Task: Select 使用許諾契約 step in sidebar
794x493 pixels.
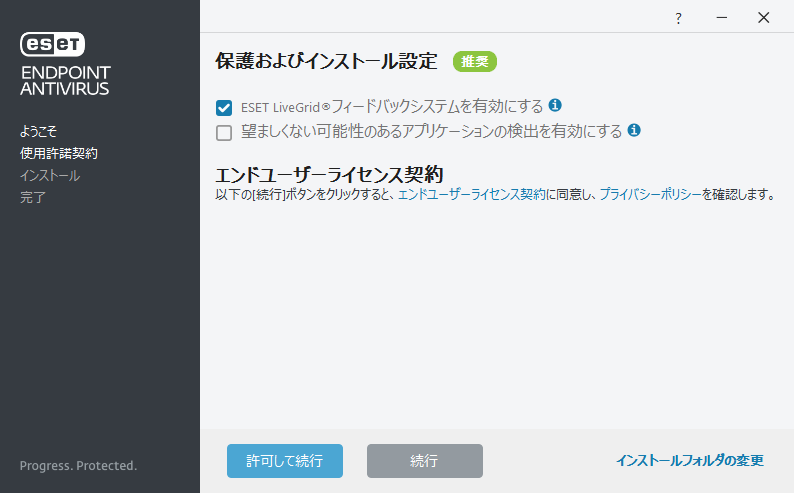Action: (x=59, y=153)
